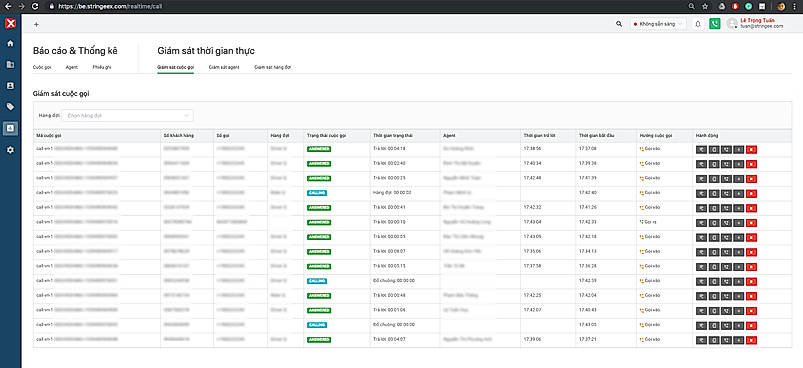Switch to the Giám sát hàng đợi tab
The image size is (803, 368).
(x=272, y=67)
